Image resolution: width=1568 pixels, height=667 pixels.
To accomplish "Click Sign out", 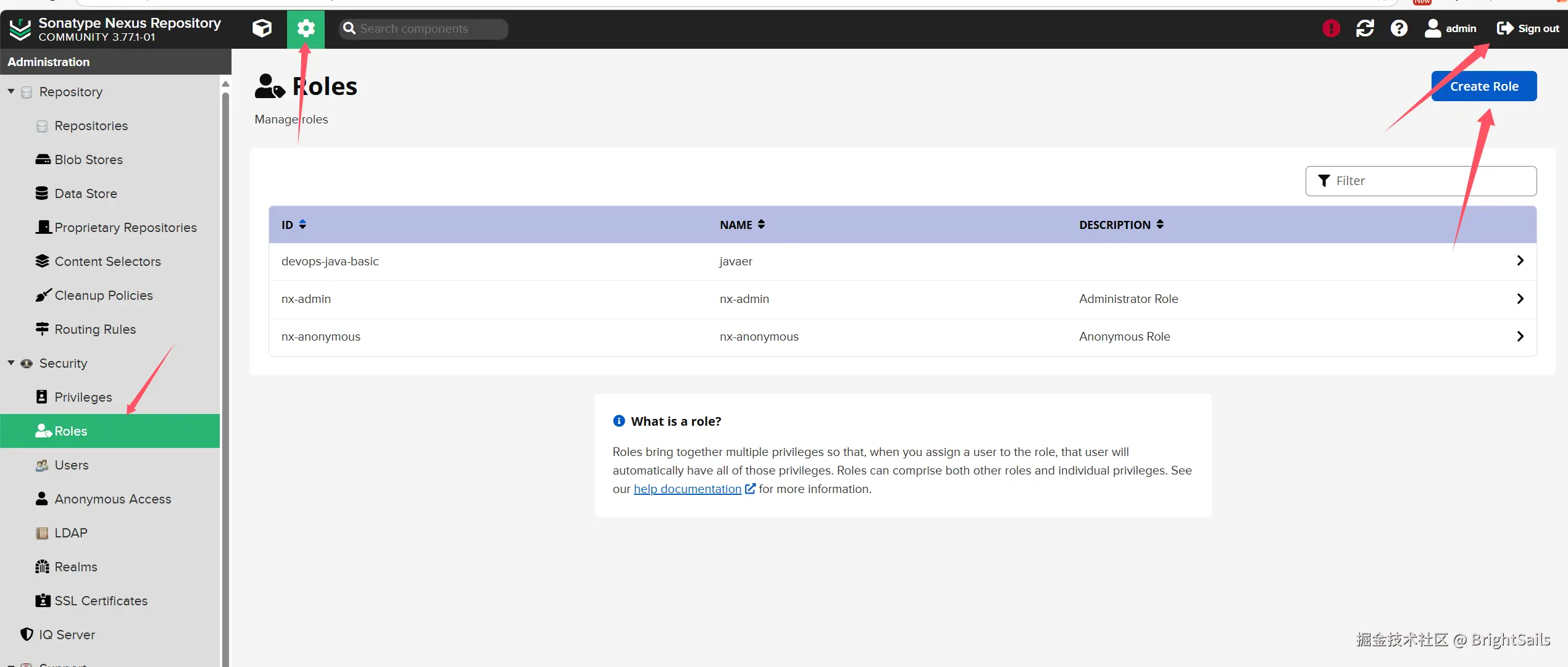I will pyautogui.click(x=1528, y=28).
